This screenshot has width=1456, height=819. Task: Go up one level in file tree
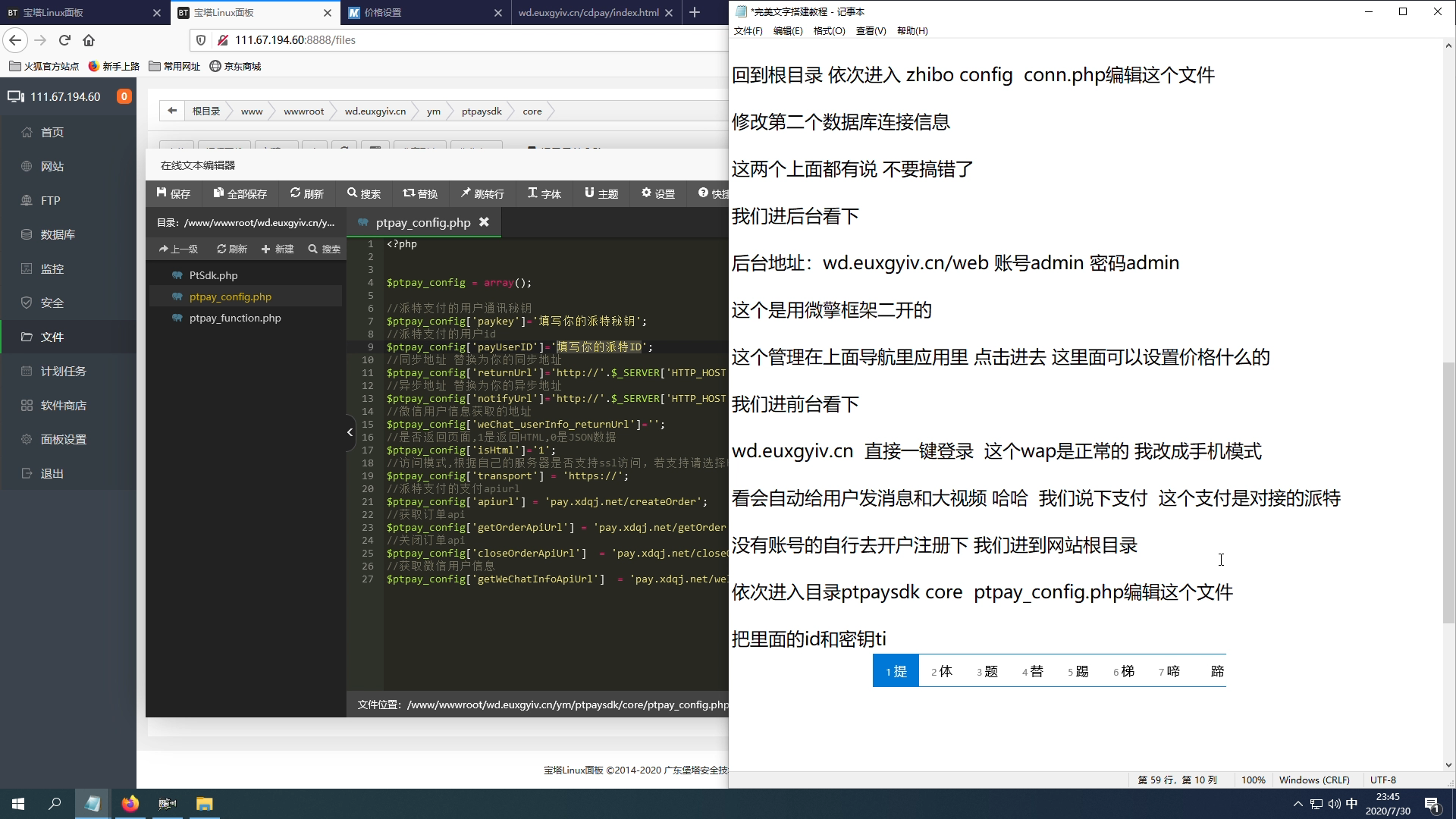(178, 249)
